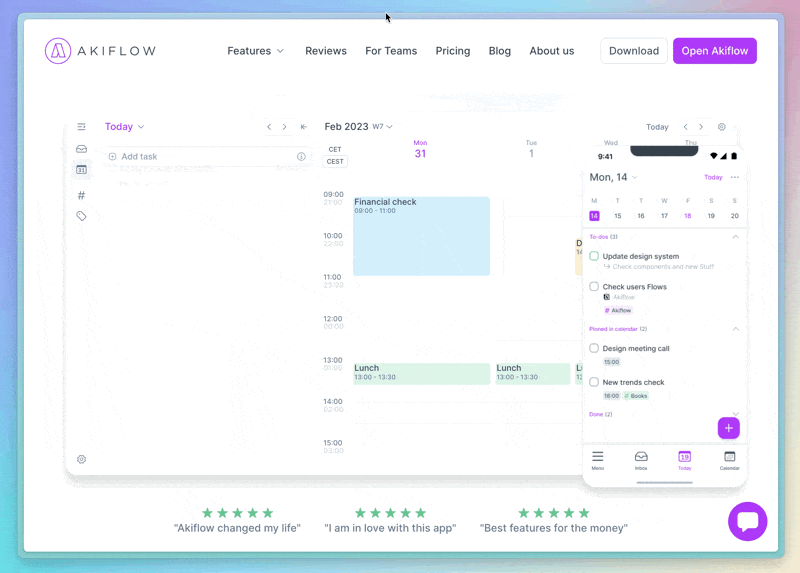
Task: Expand the Done section
Action: tap(735, 414)
